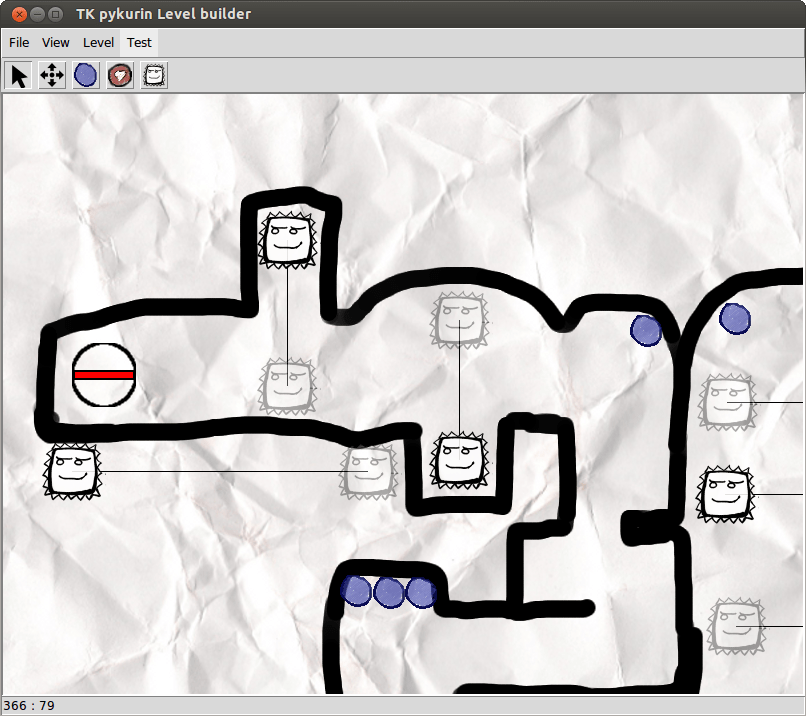Click the rightmost of three clustered blue circles
806x716 pixels.
(421, 591)
